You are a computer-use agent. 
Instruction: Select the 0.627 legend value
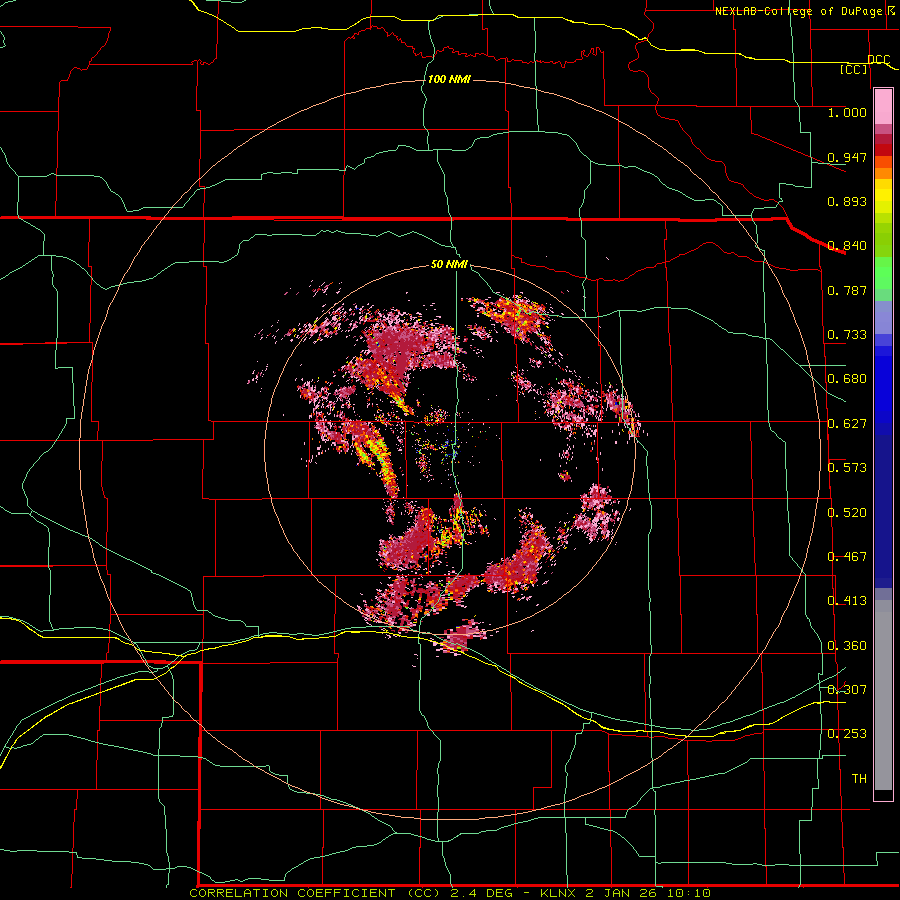click(847, 423)
